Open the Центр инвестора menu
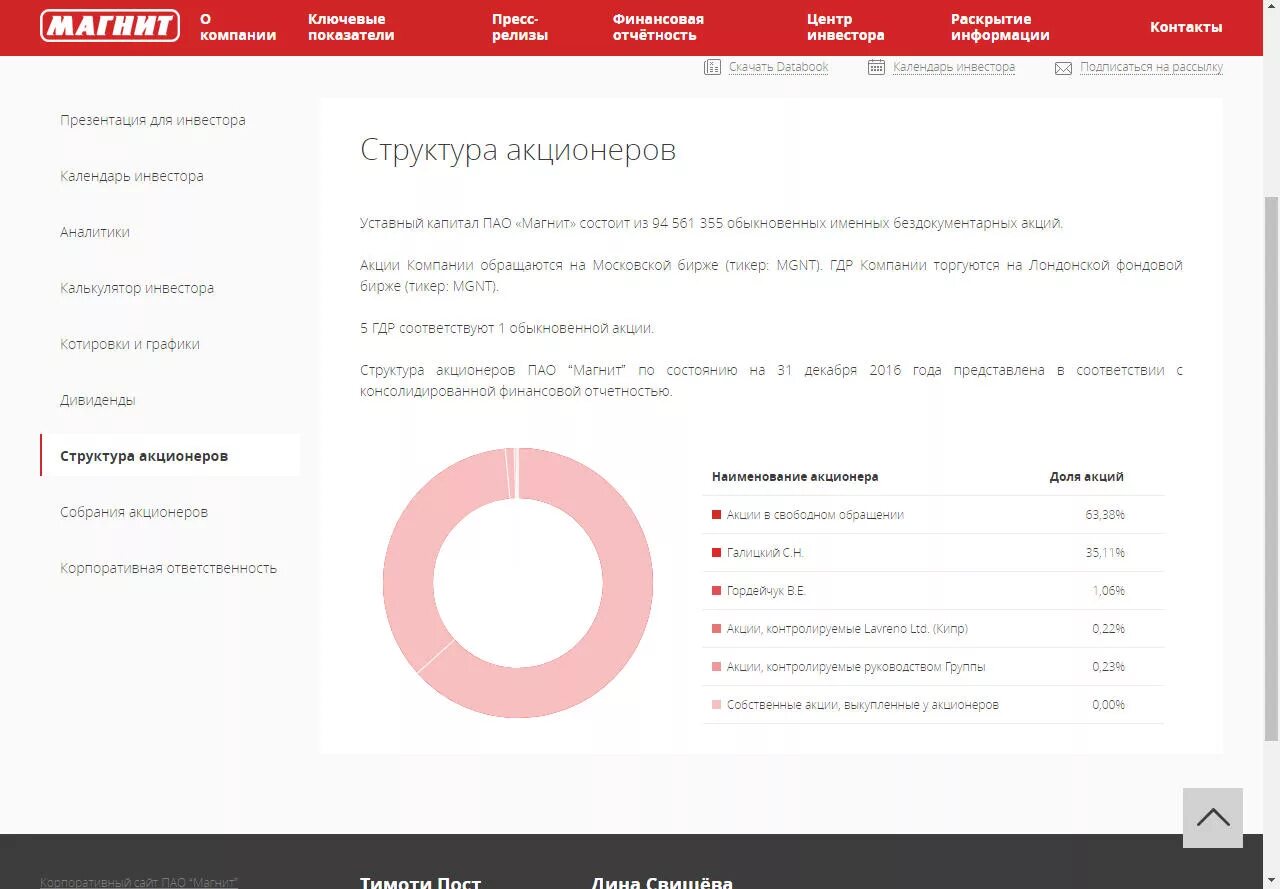This screenshot has width=1280, height=889. click(x=846, y=27)
